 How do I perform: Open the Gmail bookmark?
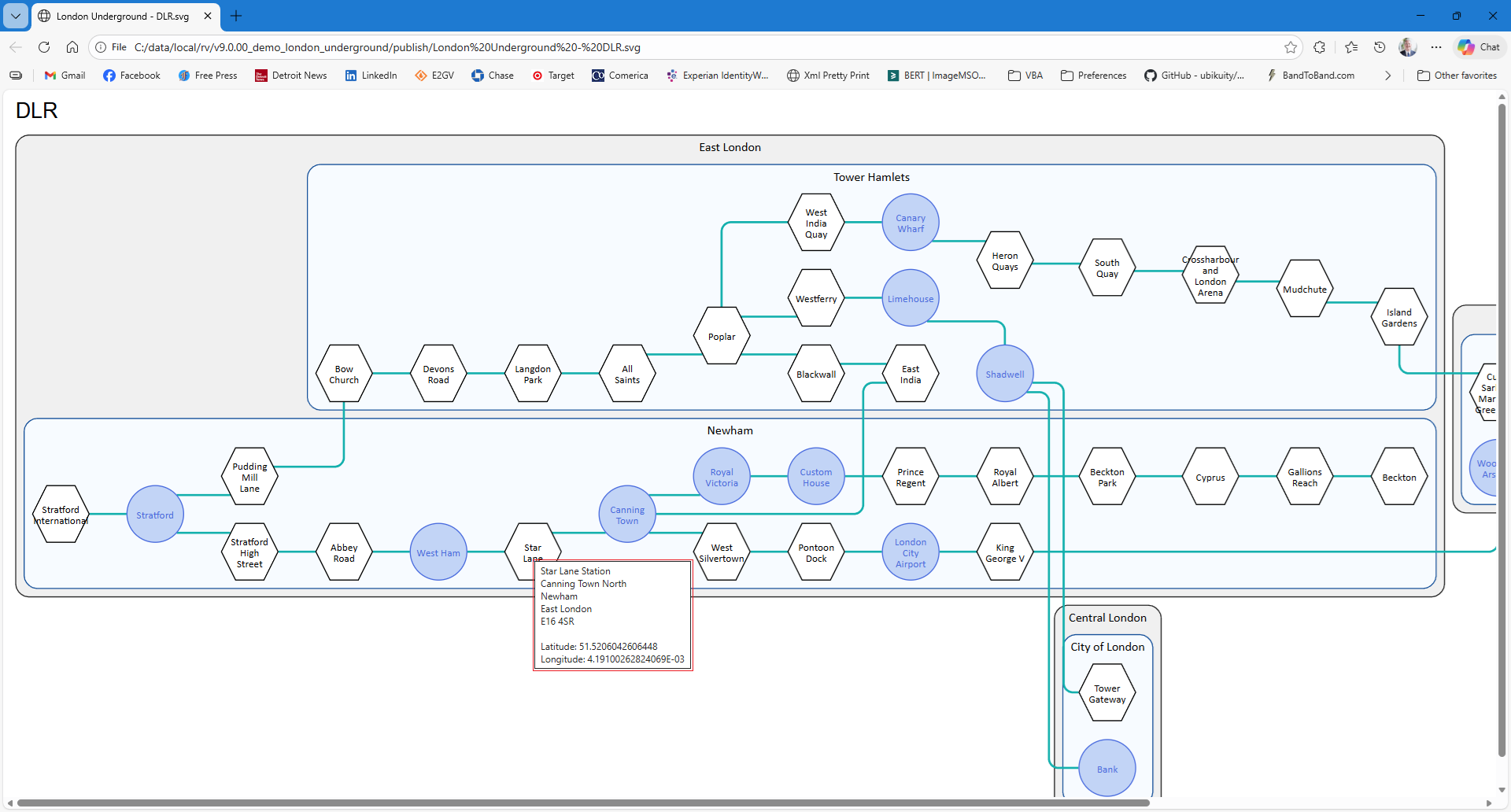(x=65, y=76)
